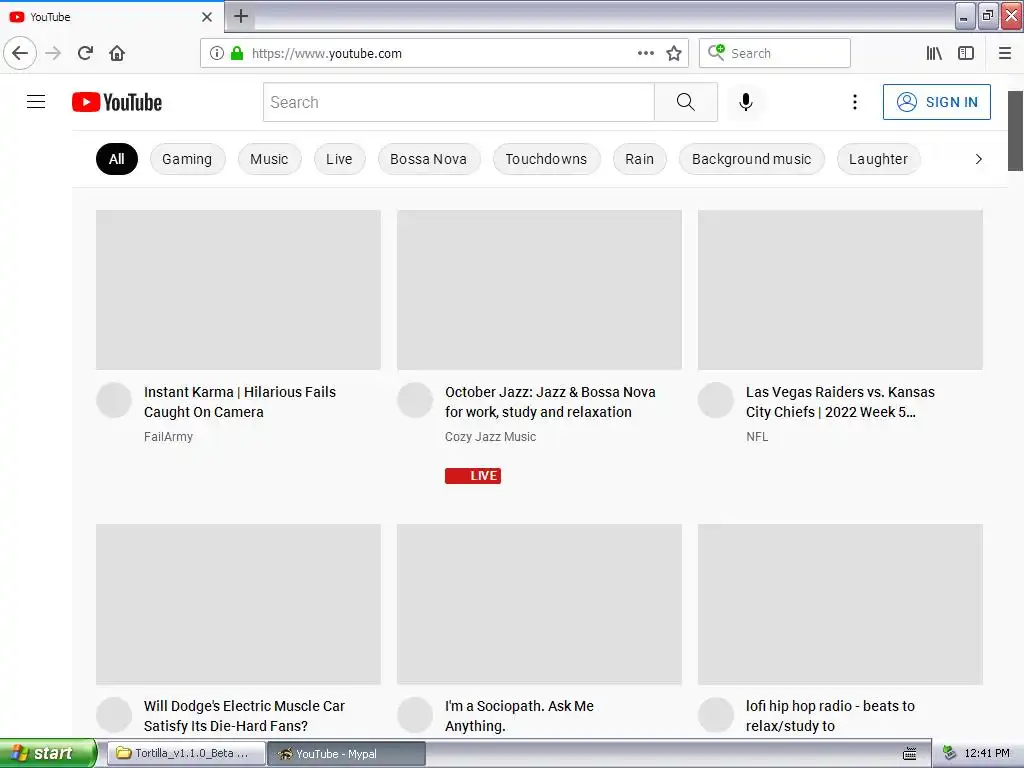Open Instant Karma video thumbnail
The image size is (1024, 768).
(x=238, y=290)
